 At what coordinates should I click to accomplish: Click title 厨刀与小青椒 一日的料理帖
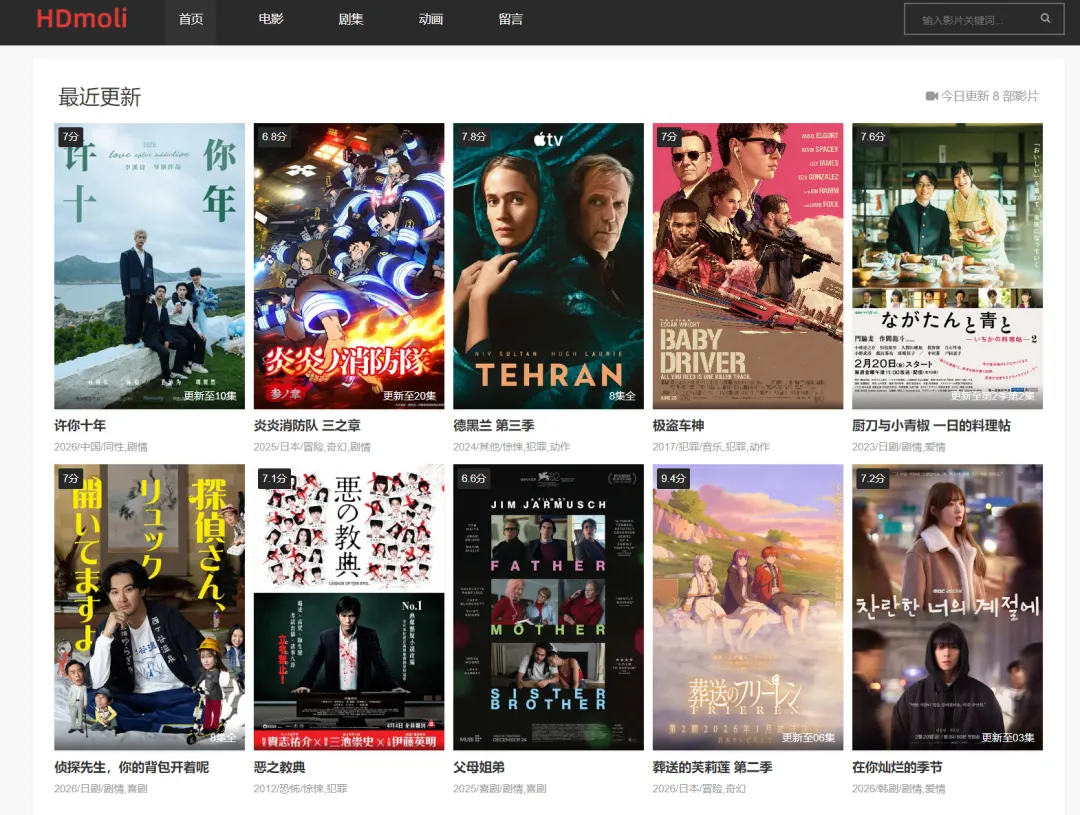pyautogui.click(x=931, y=426)
